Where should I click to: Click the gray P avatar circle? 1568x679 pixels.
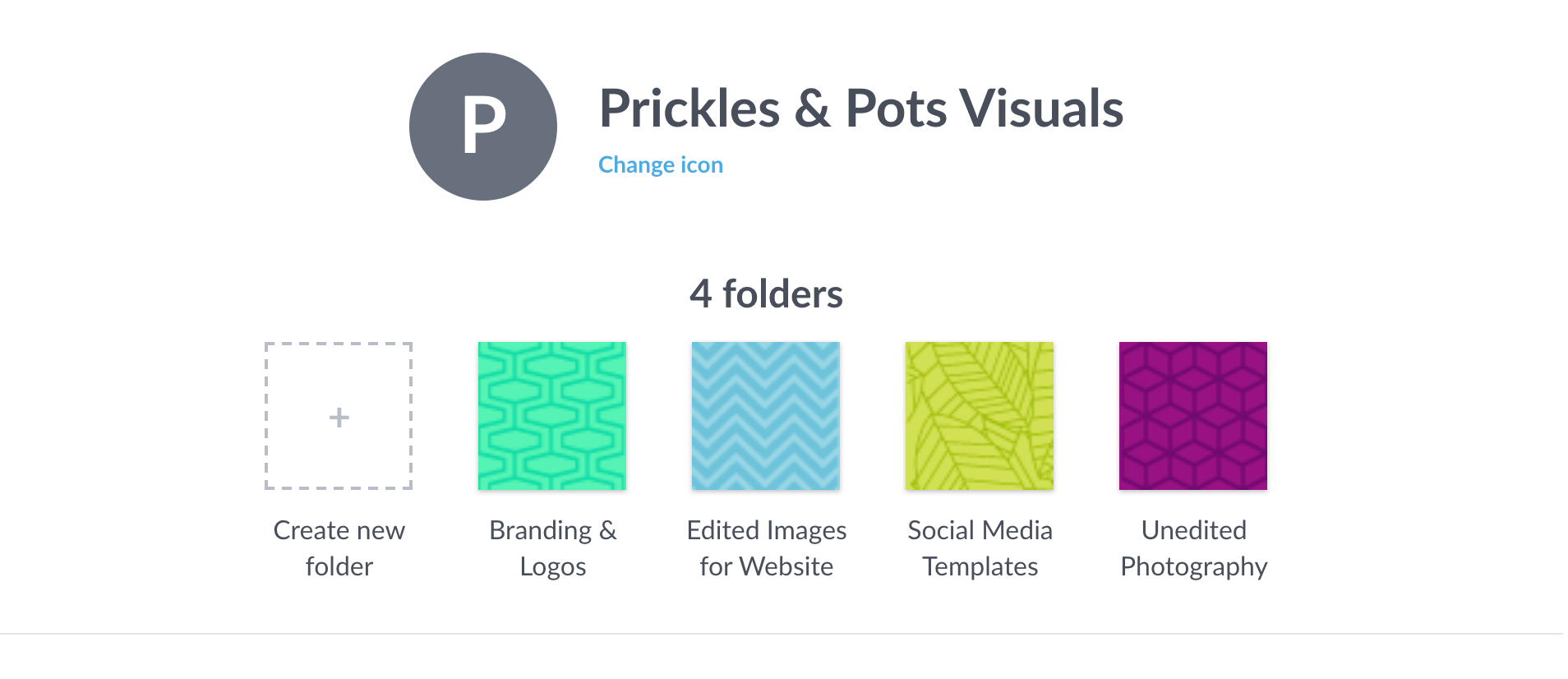(483, 127)
